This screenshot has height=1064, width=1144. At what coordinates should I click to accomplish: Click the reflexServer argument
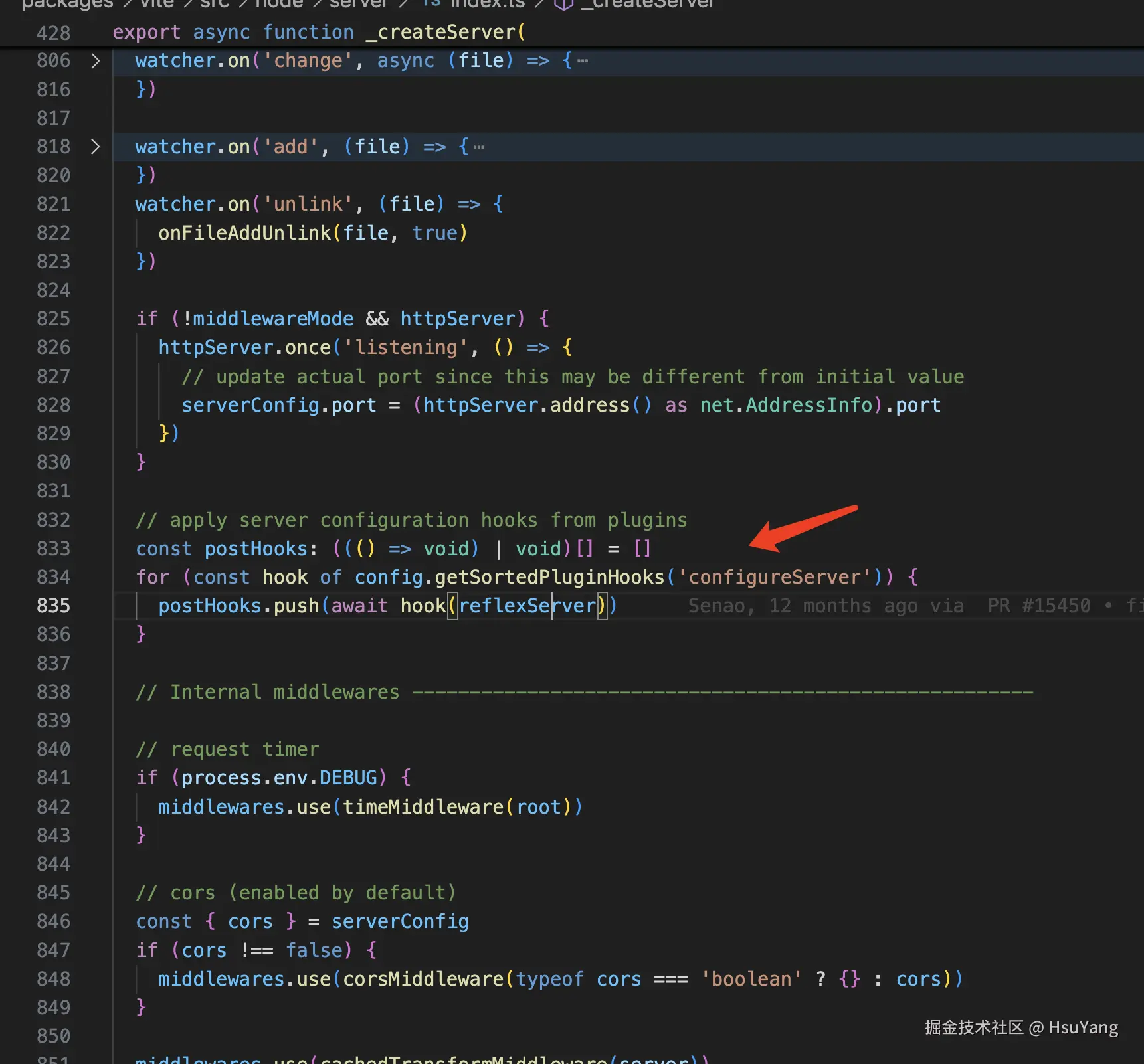[x=527, y=606]
